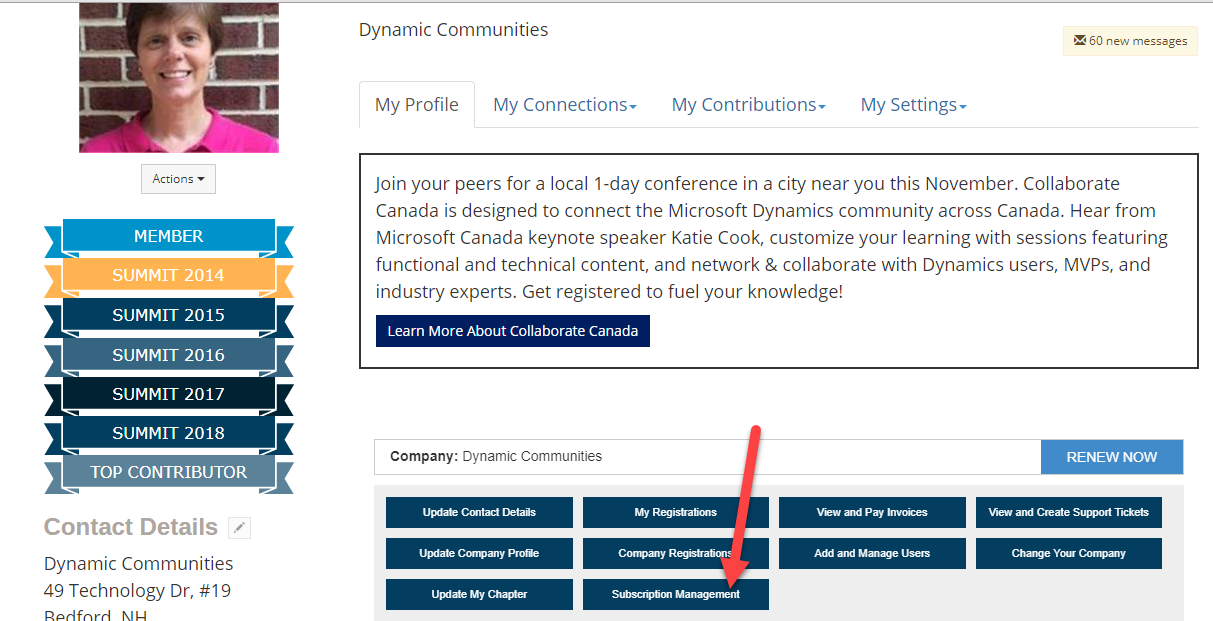This screenshot has height=621, width=1213.
Task: Click the 49 Technology Dr, #19 address line
Action: coord(137,590)
